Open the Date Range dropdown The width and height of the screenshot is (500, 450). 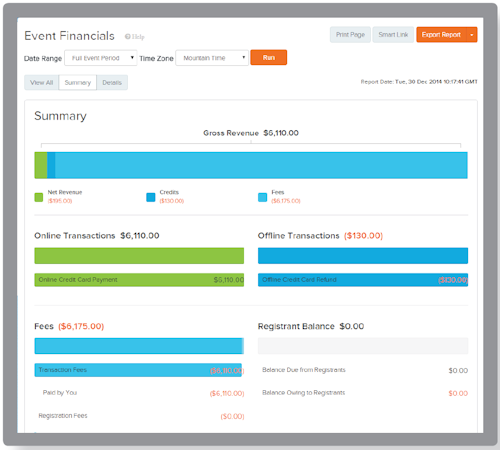pos(101,58)
